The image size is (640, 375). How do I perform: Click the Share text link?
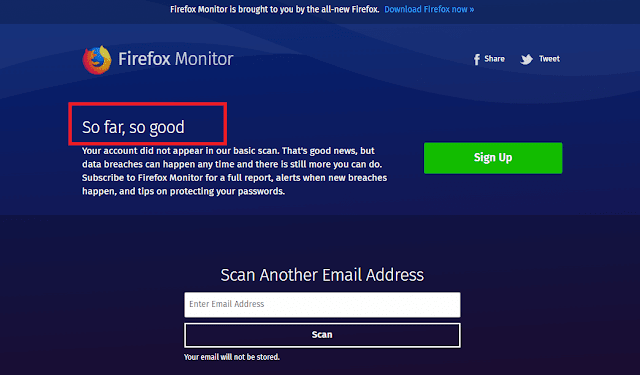pyautogui.click(x=494, y=59)
